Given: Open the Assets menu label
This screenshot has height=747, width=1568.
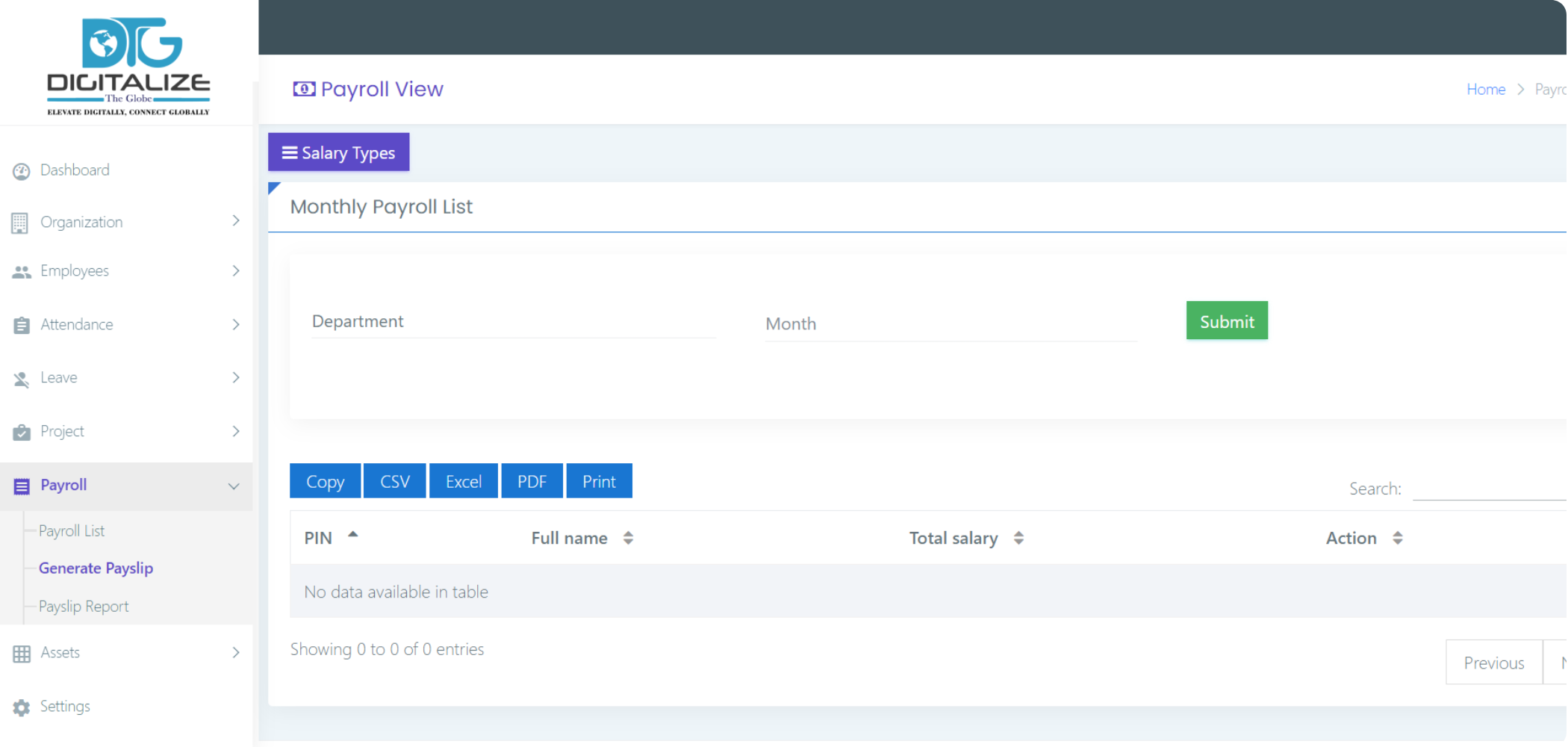Looking at the screenshot, I should pos(60,652).
